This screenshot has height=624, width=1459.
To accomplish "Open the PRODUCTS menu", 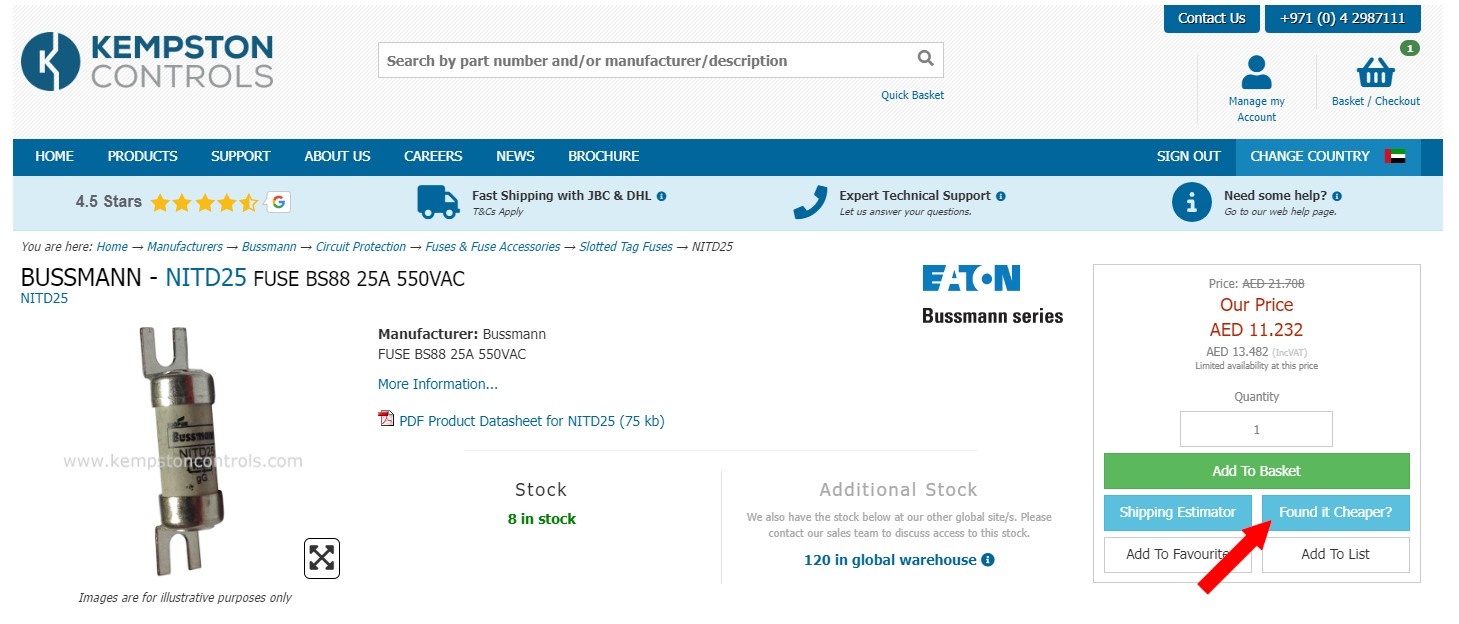I will click(142, 156).
